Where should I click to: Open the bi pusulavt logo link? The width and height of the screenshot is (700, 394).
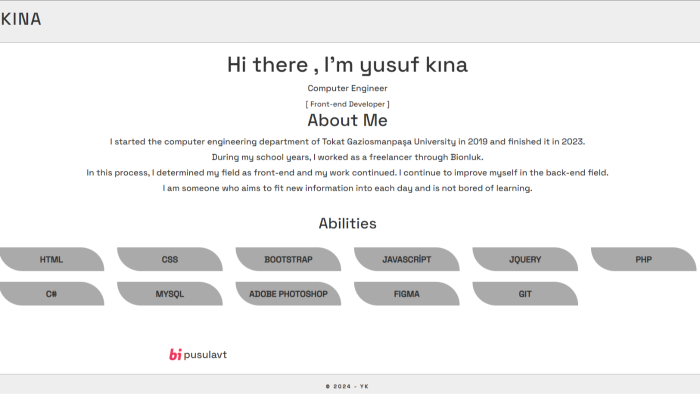[x=198, y=354]
